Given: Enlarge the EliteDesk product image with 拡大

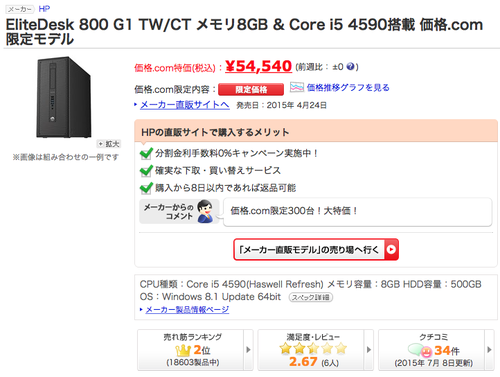Looking at the screenshot, I should [109, 144].
